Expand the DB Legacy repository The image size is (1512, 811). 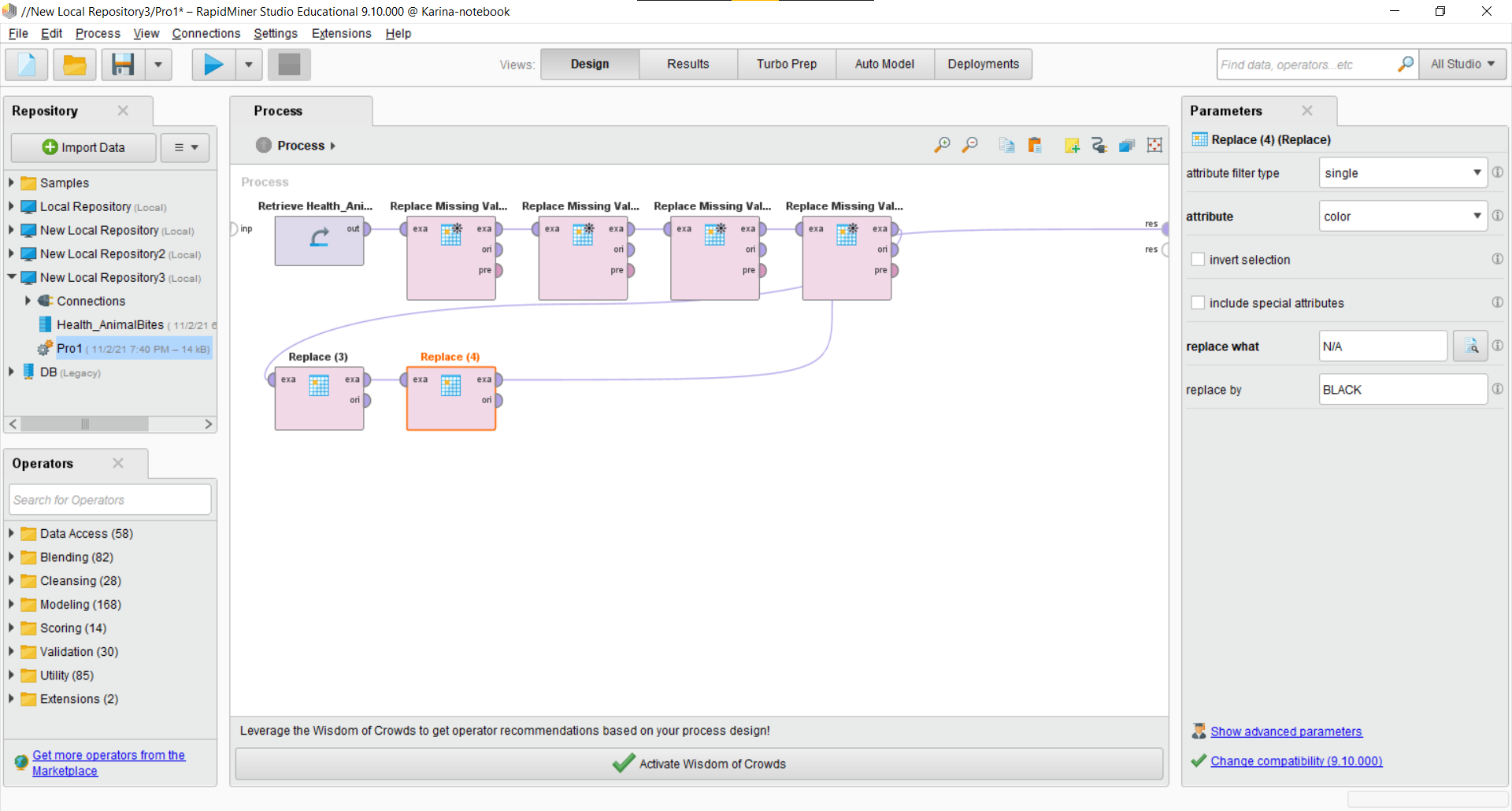[11, 371]
